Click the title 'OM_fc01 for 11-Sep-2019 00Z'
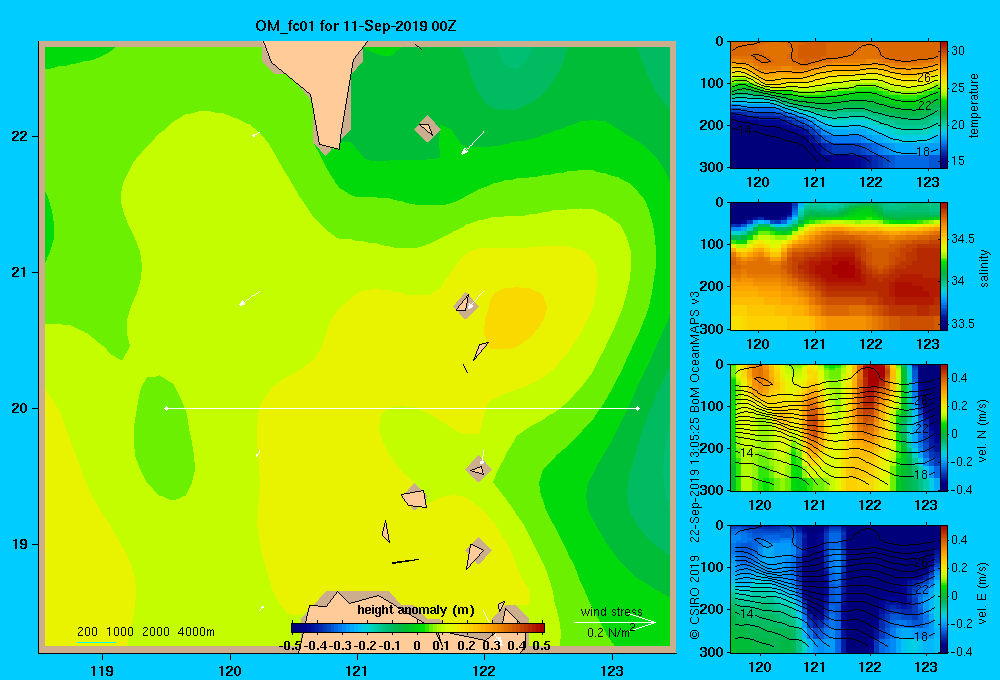Screen dimensions: 1000x680 (355, 26)
